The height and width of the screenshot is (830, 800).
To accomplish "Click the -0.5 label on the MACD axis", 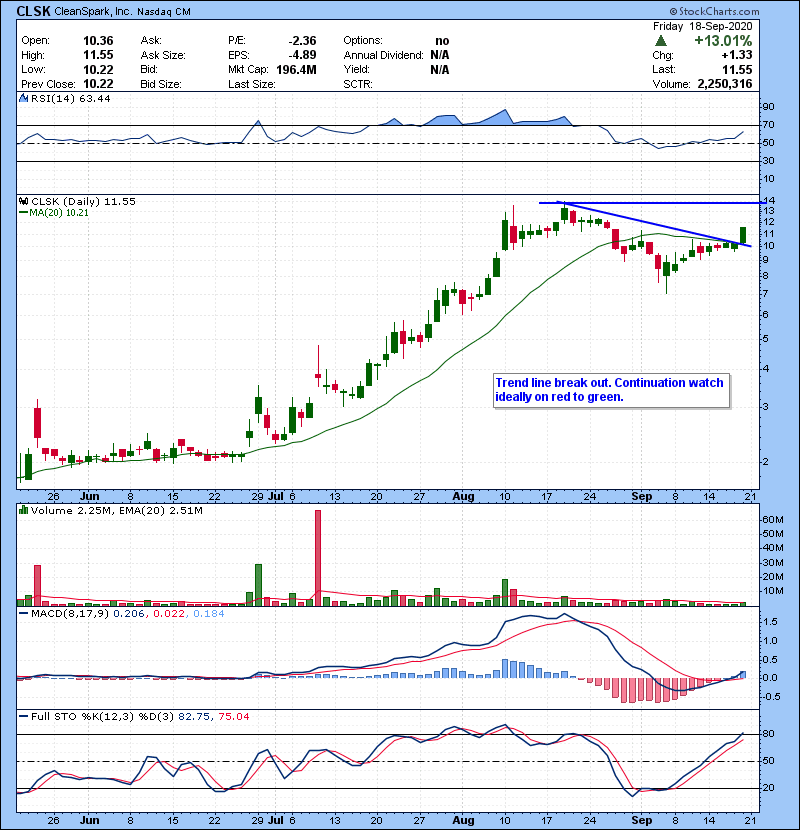I will 772,697.
